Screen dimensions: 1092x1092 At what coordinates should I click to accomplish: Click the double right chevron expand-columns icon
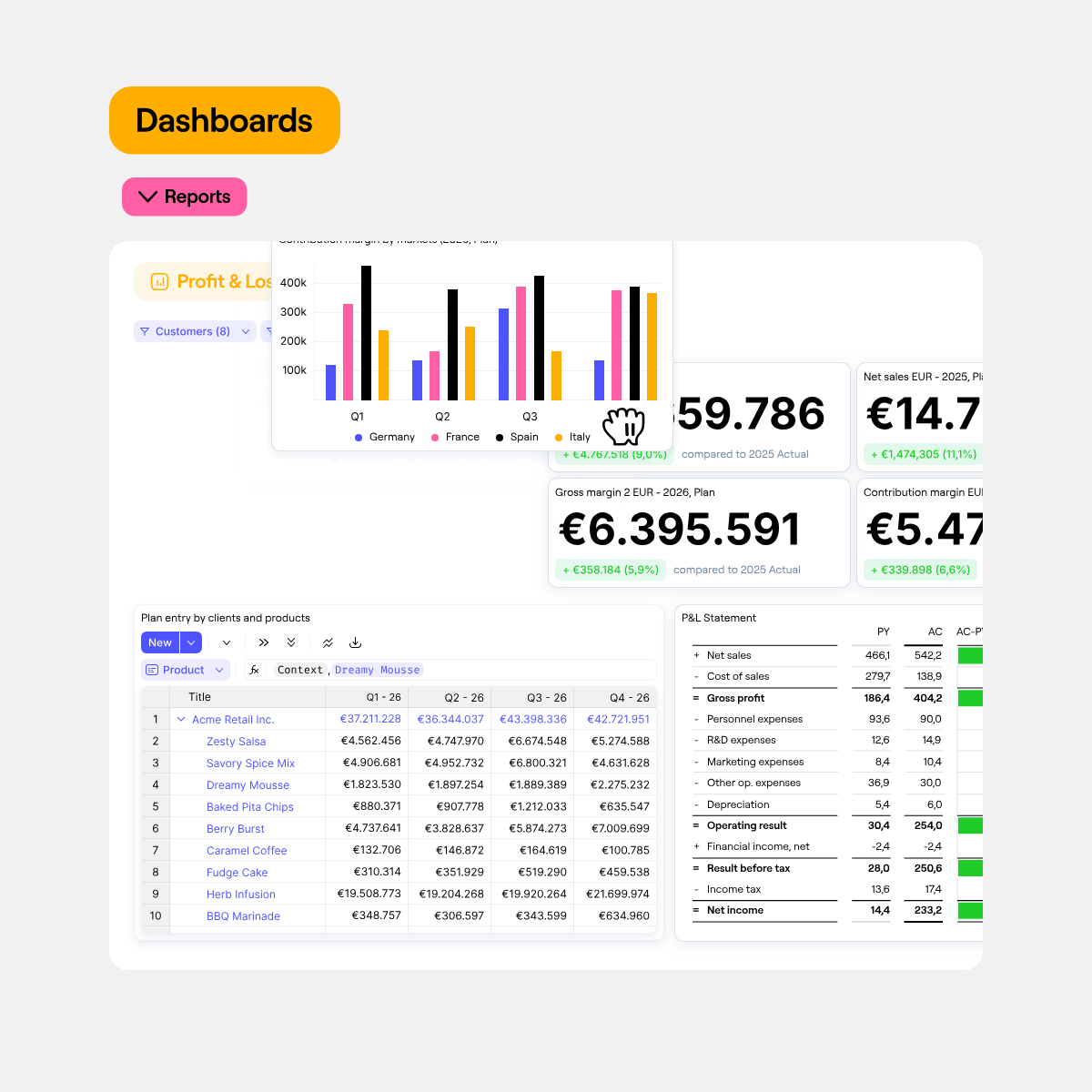(264, 642)
